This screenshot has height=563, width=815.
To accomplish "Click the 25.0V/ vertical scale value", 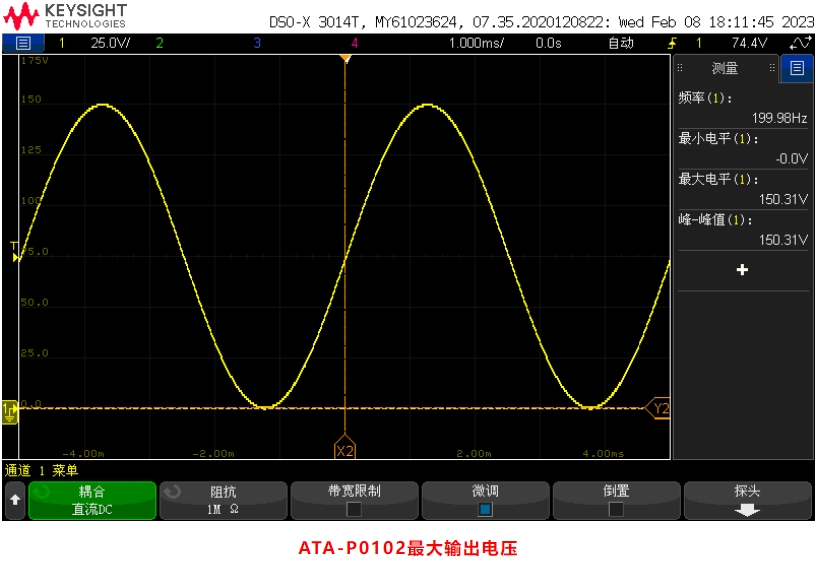I will click(x=110, y=43).
